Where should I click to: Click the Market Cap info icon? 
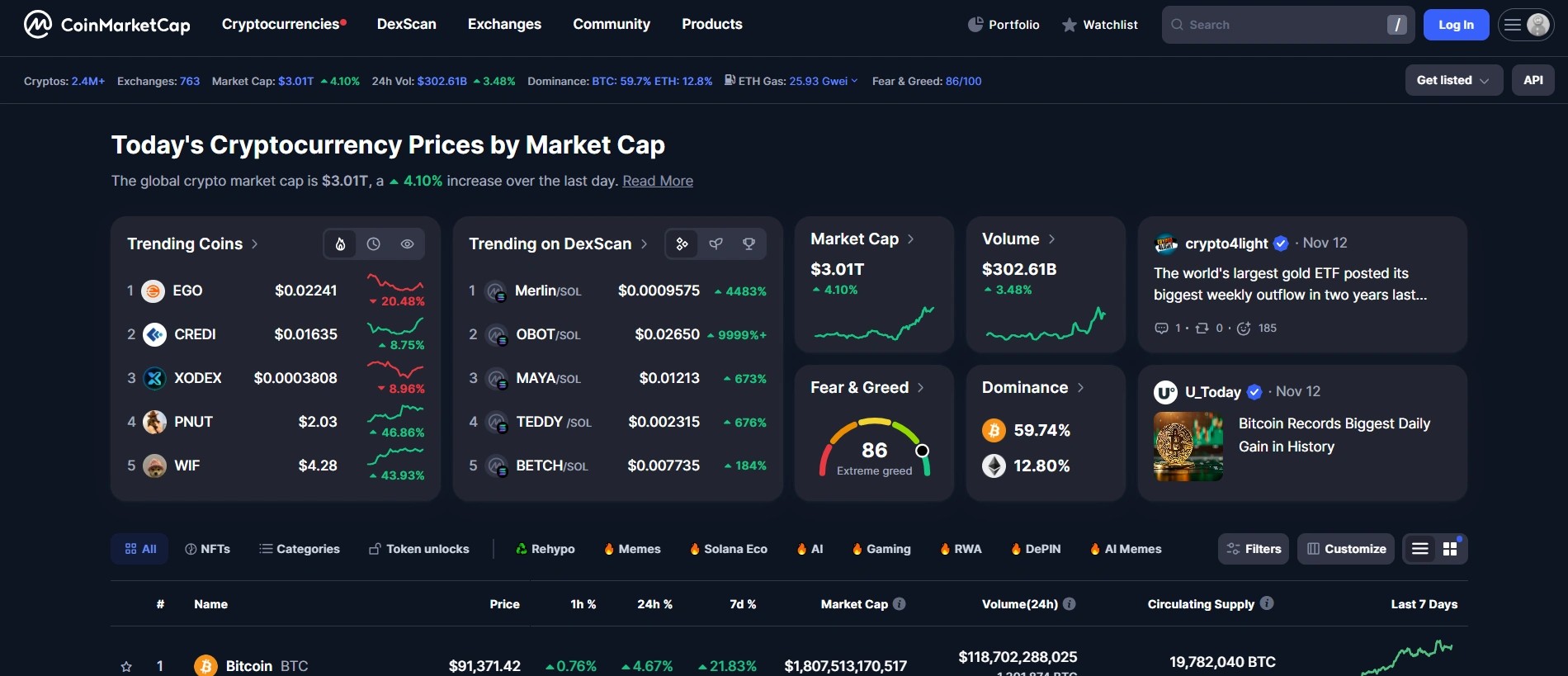click(x=900, y=604)
